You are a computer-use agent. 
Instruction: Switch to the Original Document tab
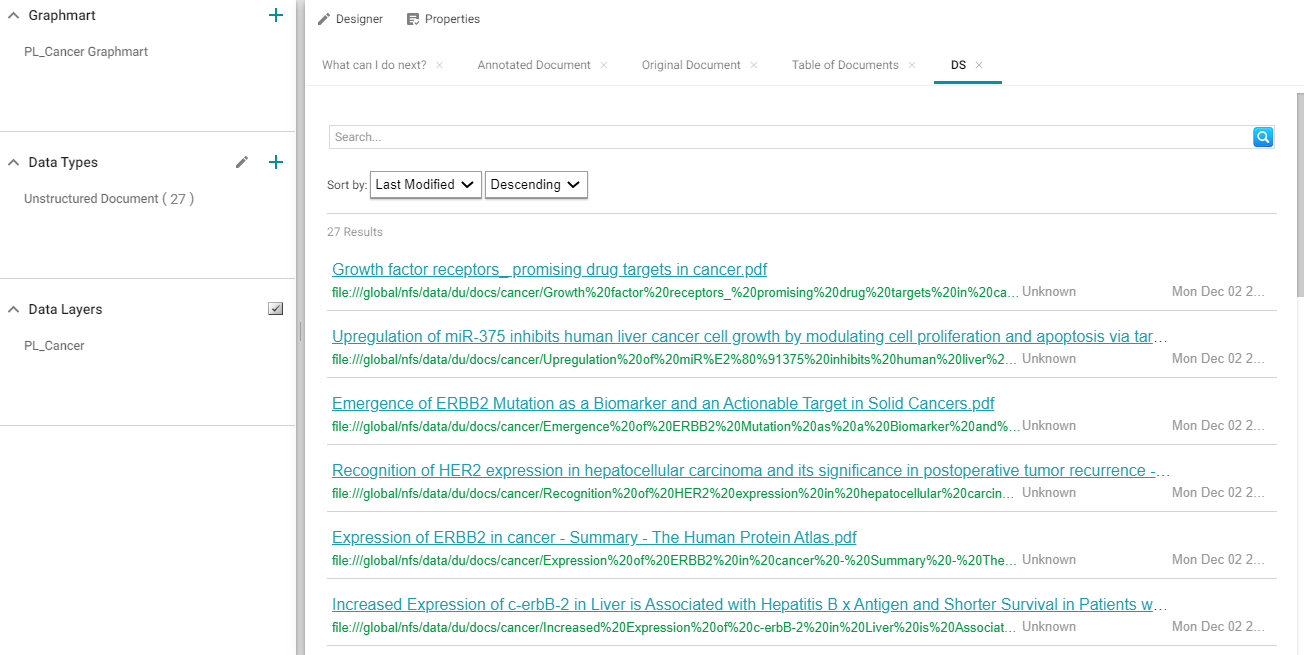(x=691, y=65)
